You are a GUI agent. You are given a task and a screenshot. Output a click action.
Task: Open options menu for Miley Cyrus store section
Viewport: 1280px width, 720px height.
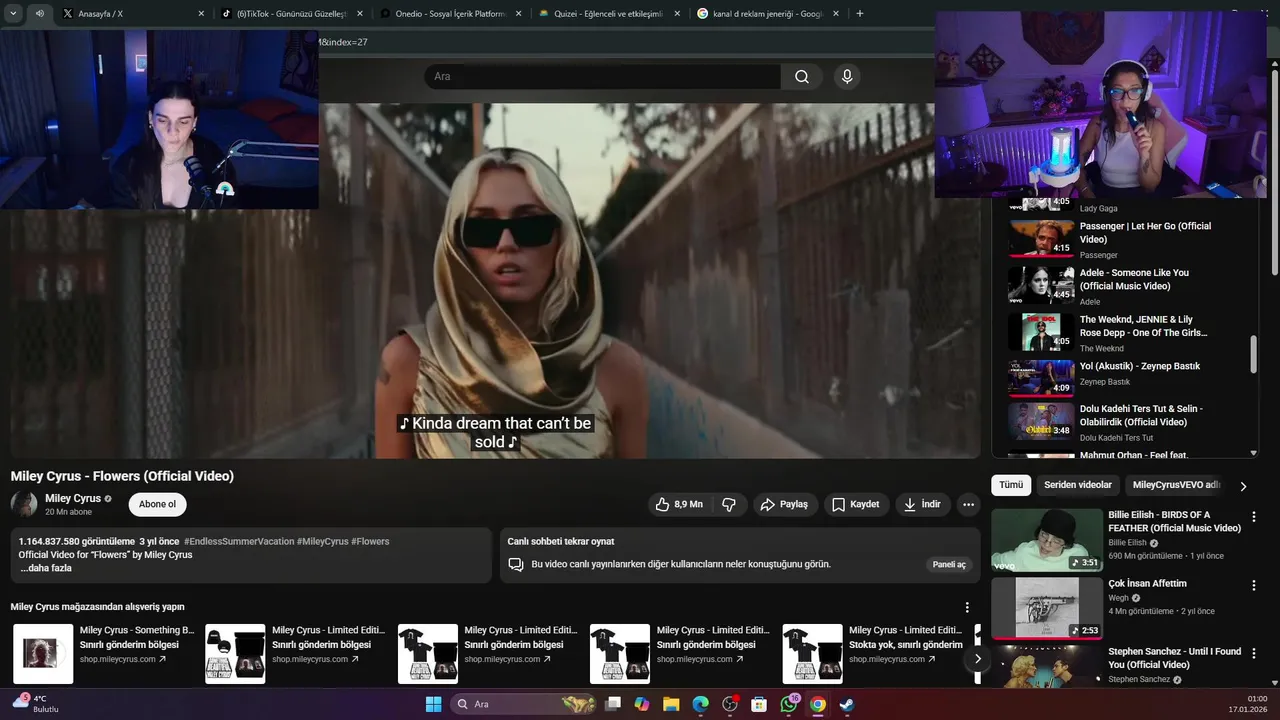[967, 607]
